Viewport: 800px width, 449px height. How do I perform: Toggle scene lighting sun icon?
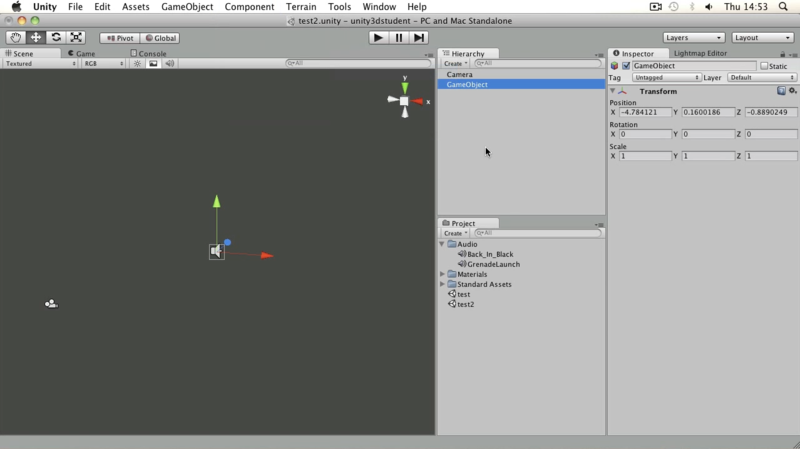[x=137, y=63]
